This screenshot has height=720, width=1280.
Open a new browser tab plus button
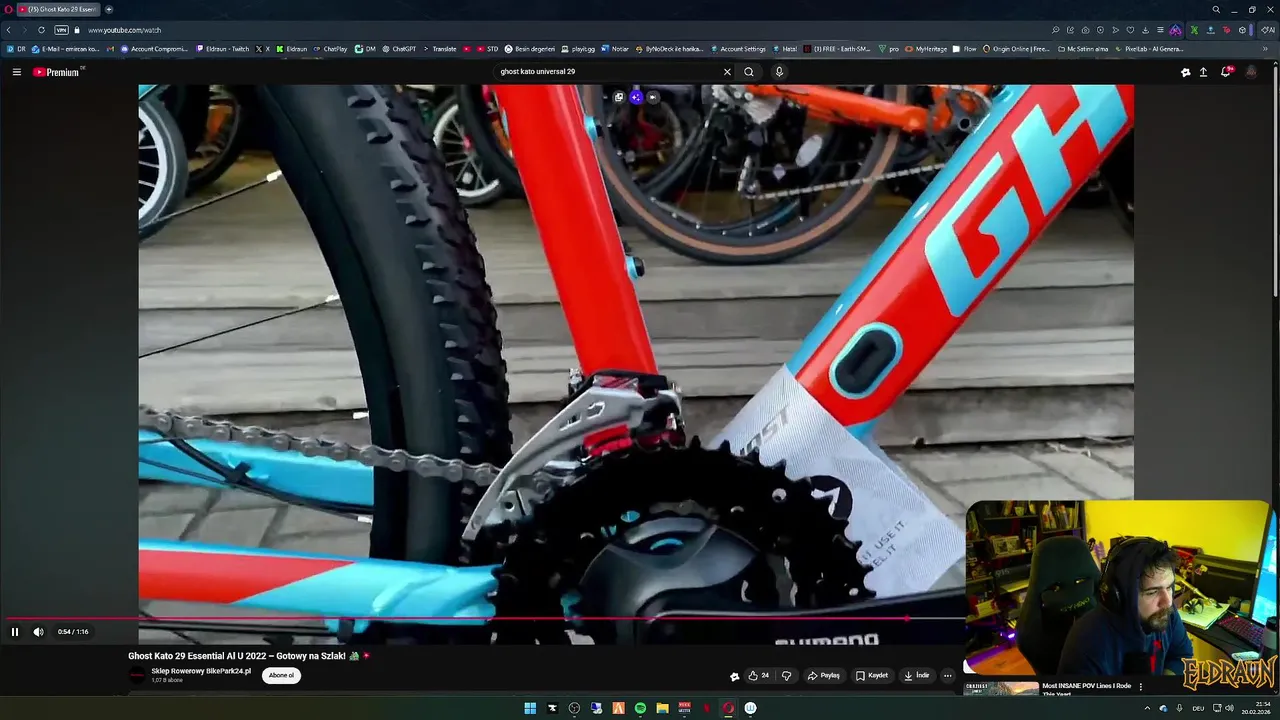click(109, 9)
